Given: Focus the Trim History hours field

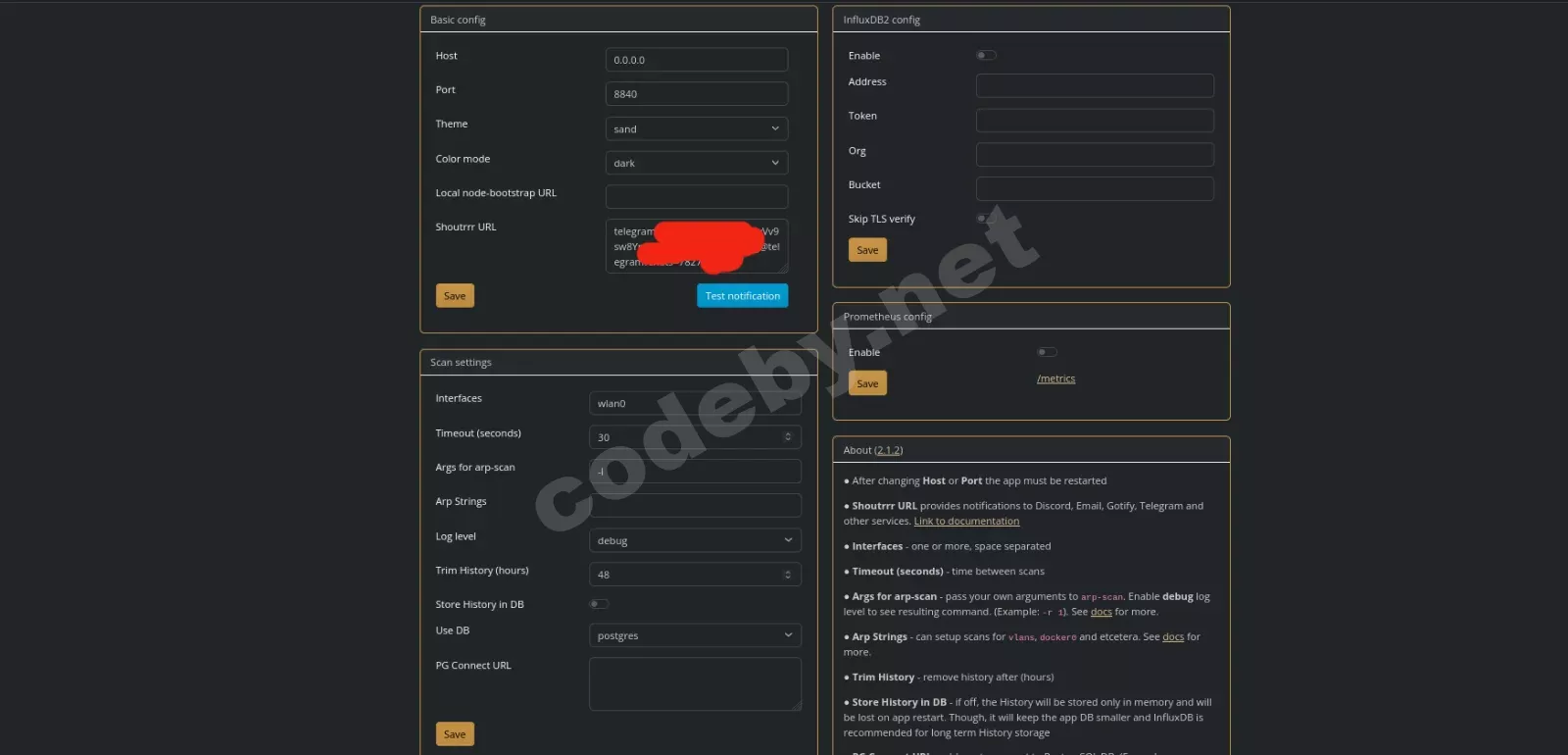Looking at the screenshot, I should [x=695, y=575].
